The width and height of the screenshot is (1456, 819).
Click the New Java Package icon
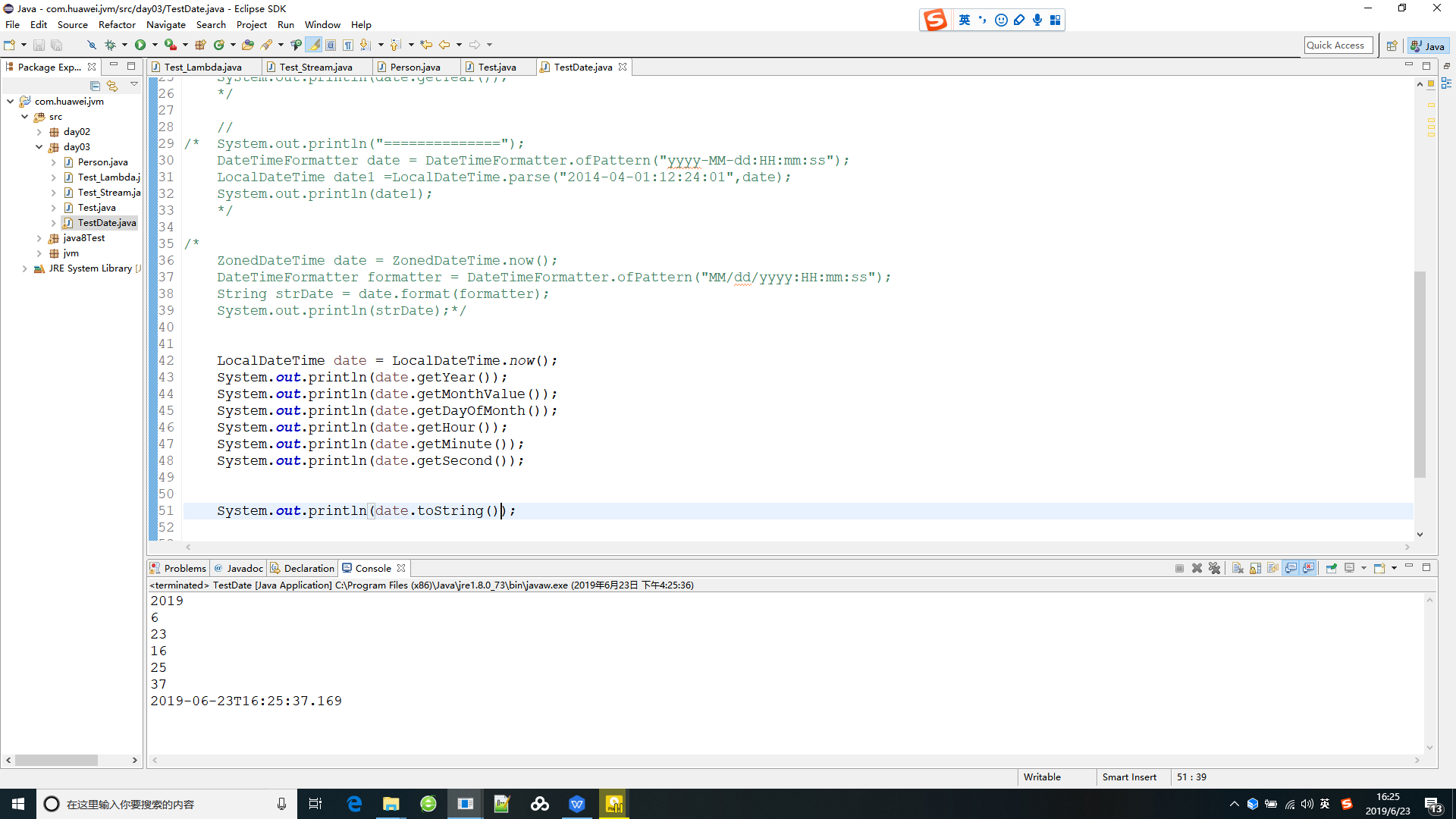pyautogui.click(x=200, y=45)
